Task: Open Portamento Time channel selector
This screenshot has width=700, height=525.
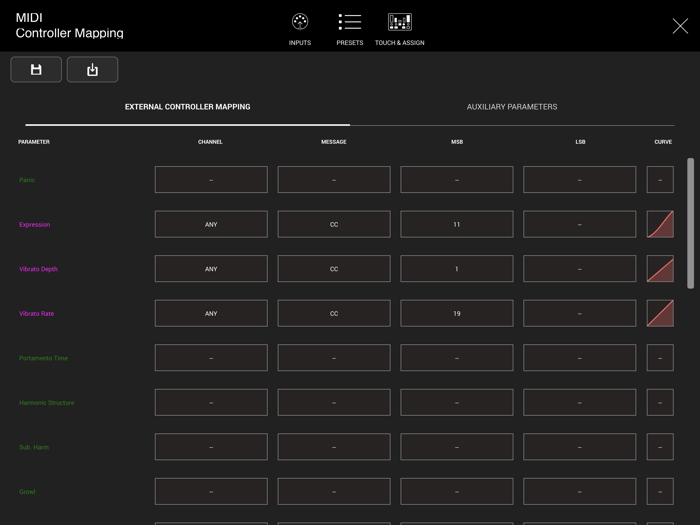Action: [211, 358]
